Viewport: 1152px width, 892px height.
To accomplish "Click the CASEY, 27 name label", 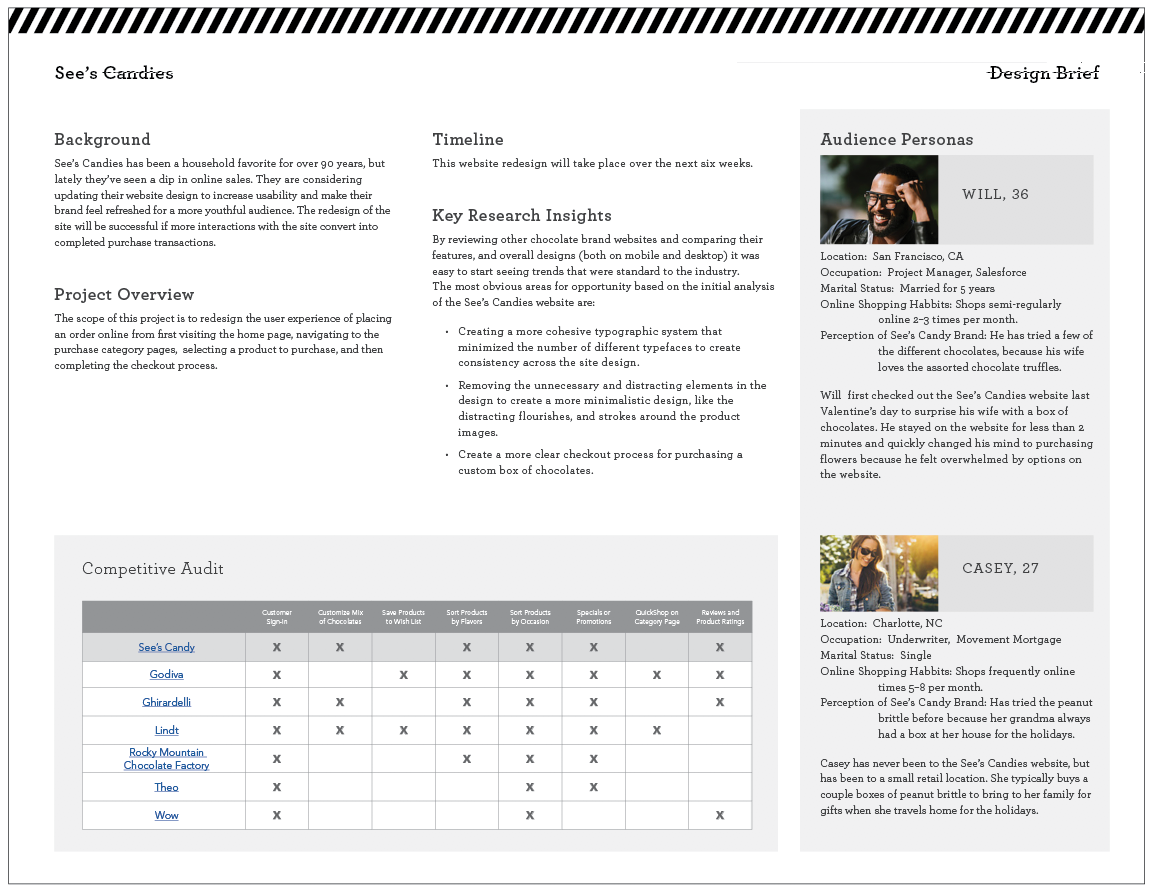I will (x=1000, y=568).
